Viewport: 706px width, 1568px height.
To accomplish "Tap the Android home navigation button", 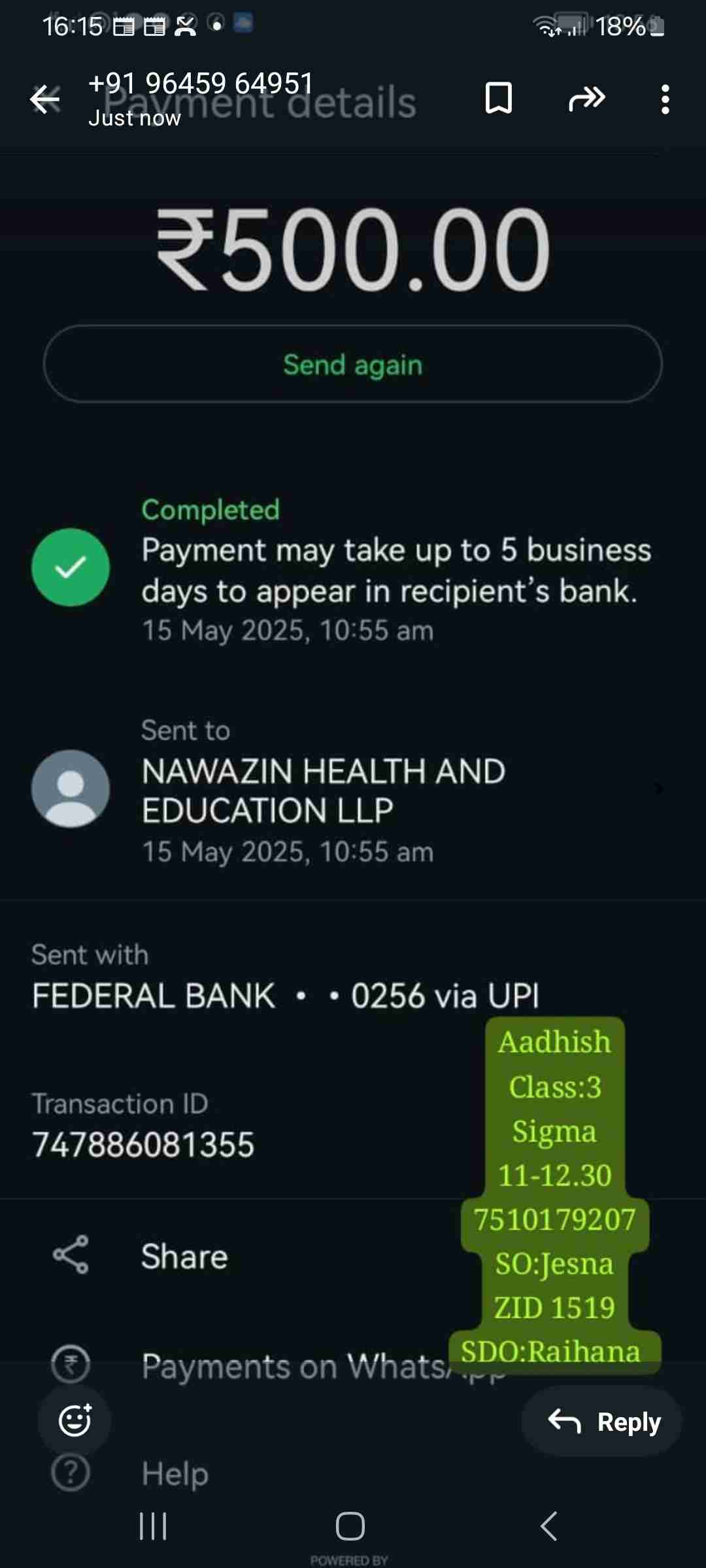I will click(350, 1527).
